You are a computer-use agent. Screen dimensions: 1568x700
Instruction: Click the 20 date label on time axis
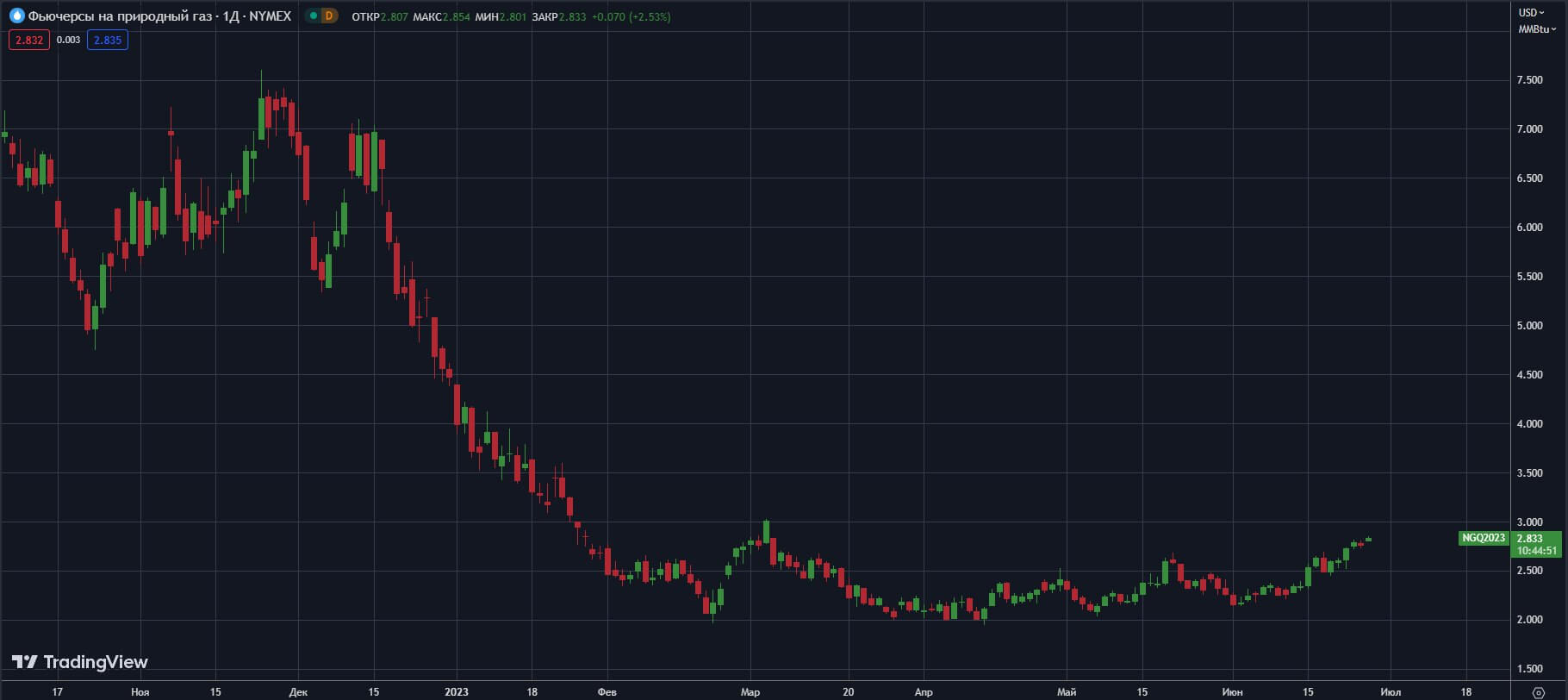tap(849, 692)
